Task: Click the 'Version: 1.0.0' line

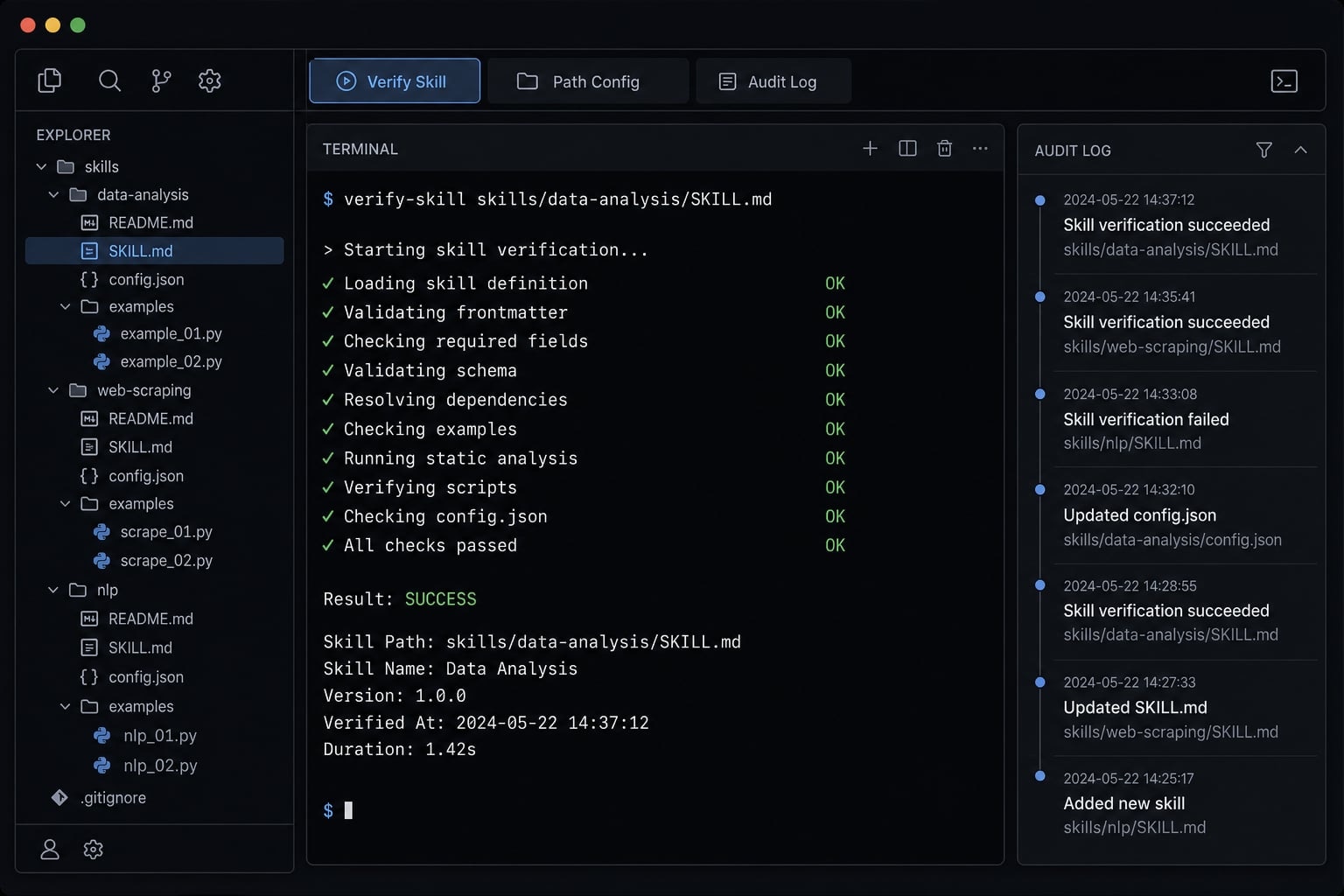Action: pos(395,696)
